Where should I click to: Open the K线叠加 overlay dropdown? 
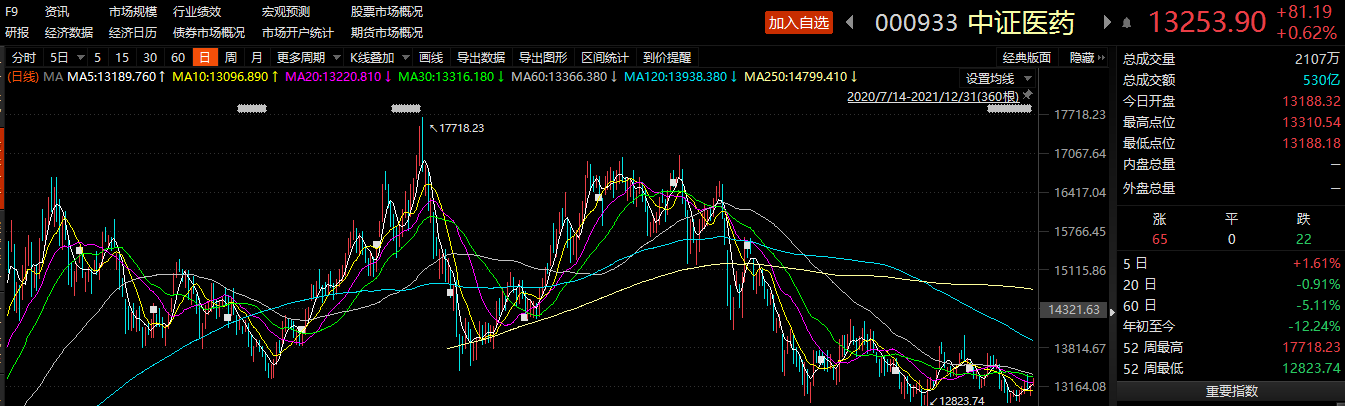click(380, 57)
